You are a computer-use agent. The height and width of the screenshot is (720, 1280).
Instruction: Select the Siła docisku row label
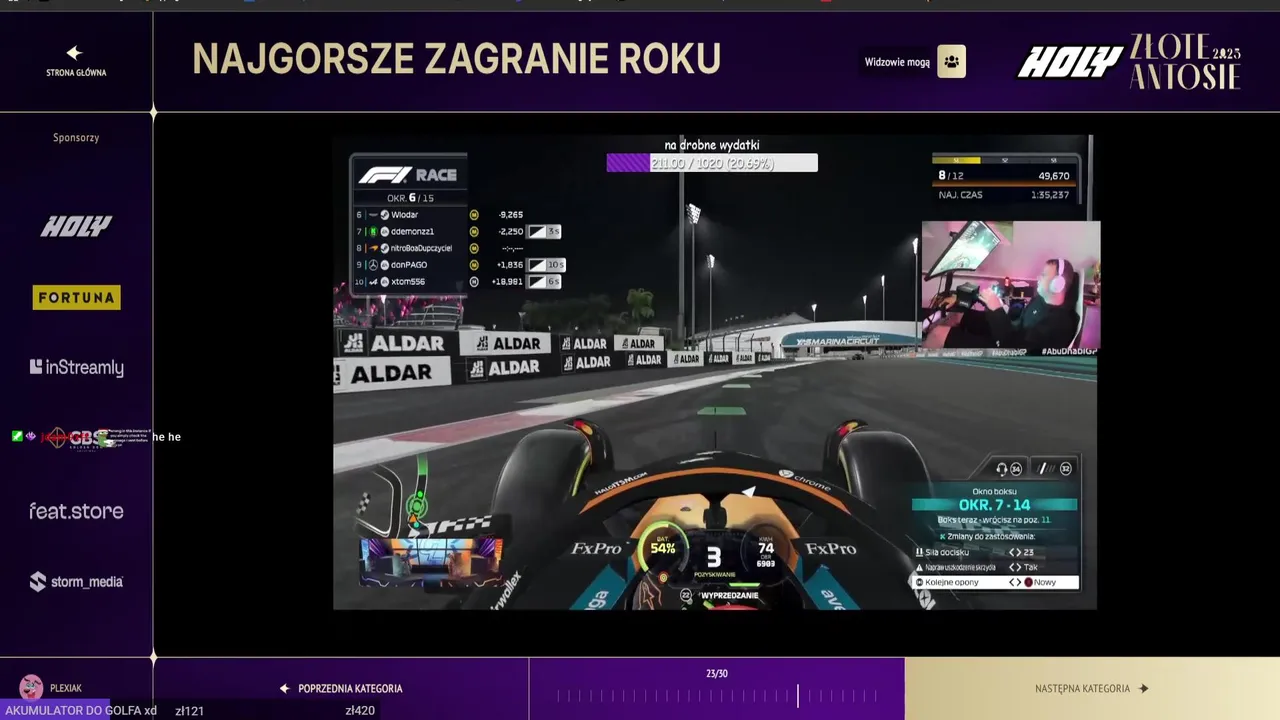coord(947,552)
